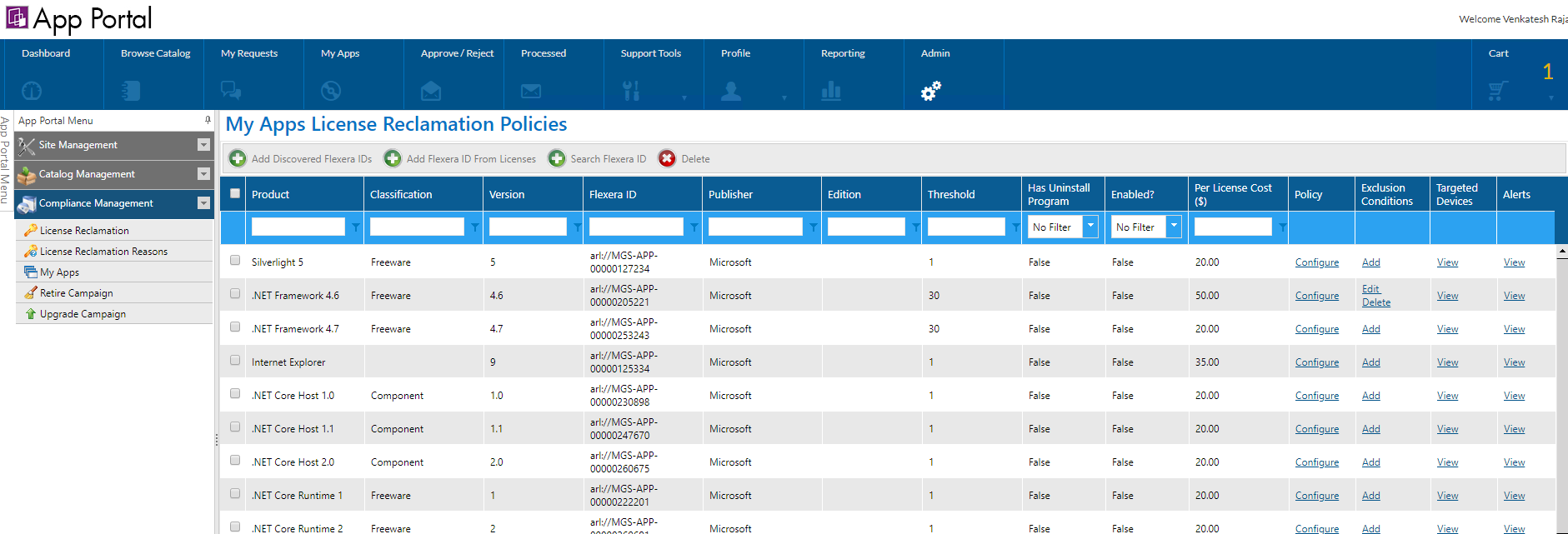Click Delete exclusion link for .NET Framework 4.6
Viewport: 1568px width, 534px height.
pos(1376,302)
